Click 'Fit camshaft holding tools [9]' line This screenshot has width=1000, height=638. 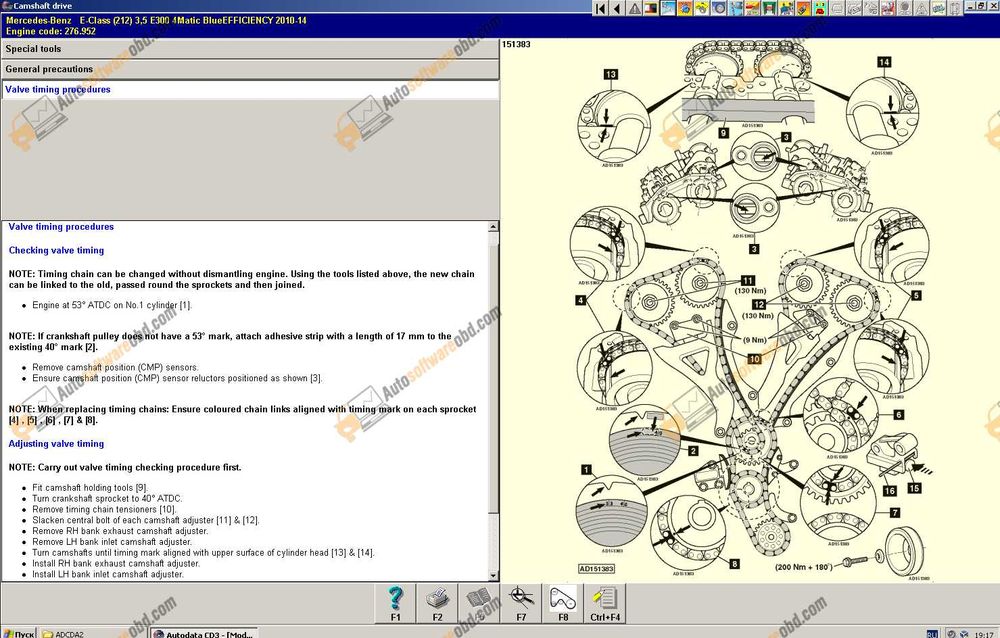[x=90, y=488]
